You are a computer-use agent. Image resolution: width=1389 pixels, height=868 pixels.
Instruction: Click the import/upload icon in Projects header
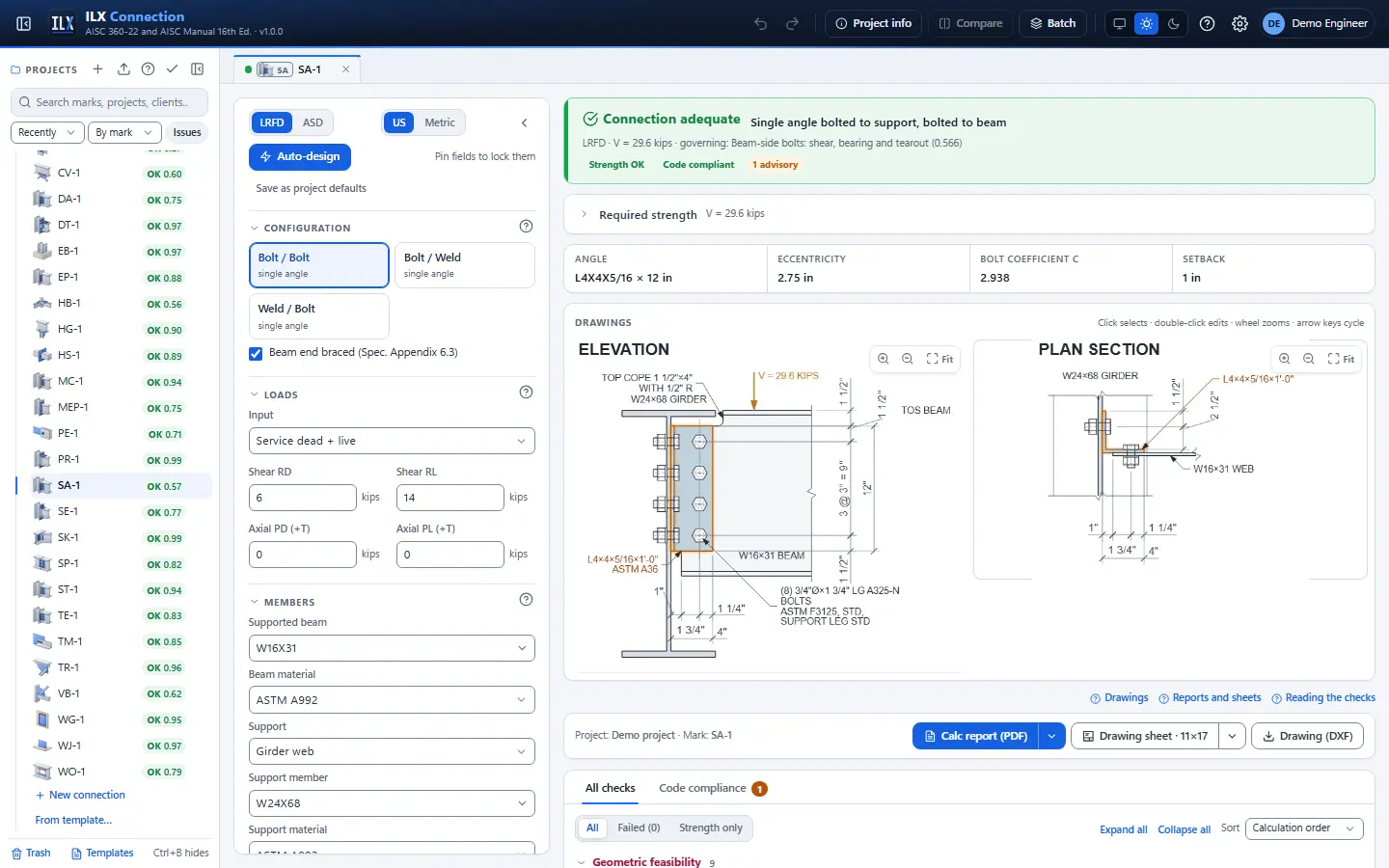point(123,69)
